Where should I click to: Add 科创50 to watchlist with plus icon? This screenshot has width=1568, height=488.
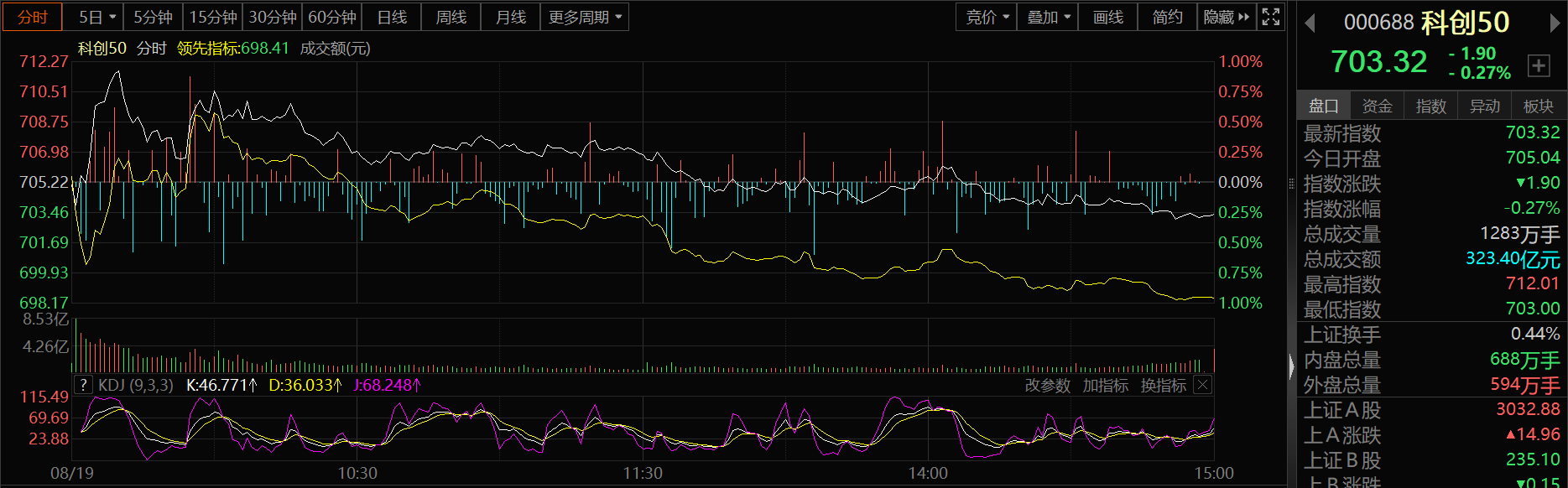1539,65
